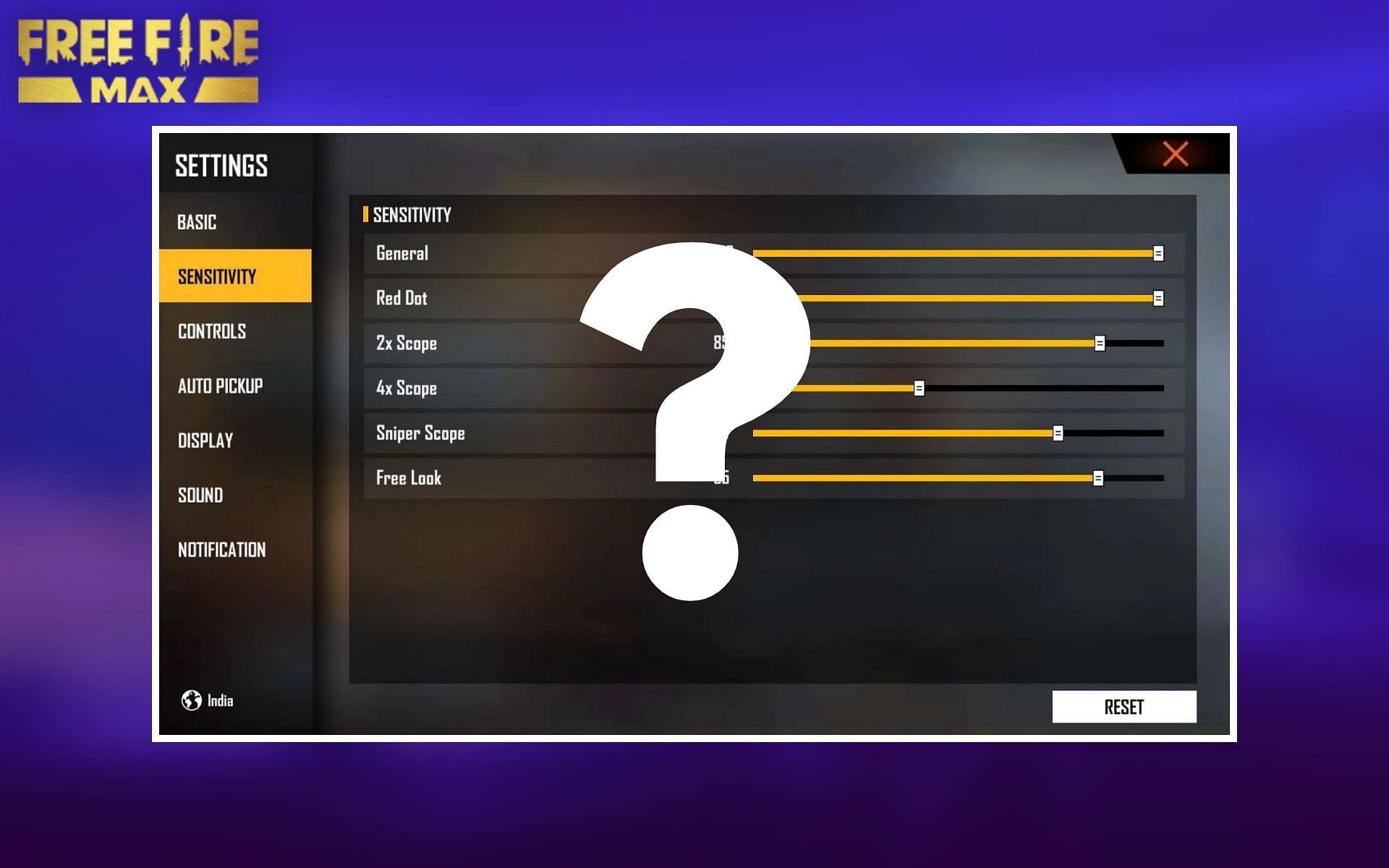Click the 2x Scope sensitivity slider
1389x868 pixels.
(1097, 343)
